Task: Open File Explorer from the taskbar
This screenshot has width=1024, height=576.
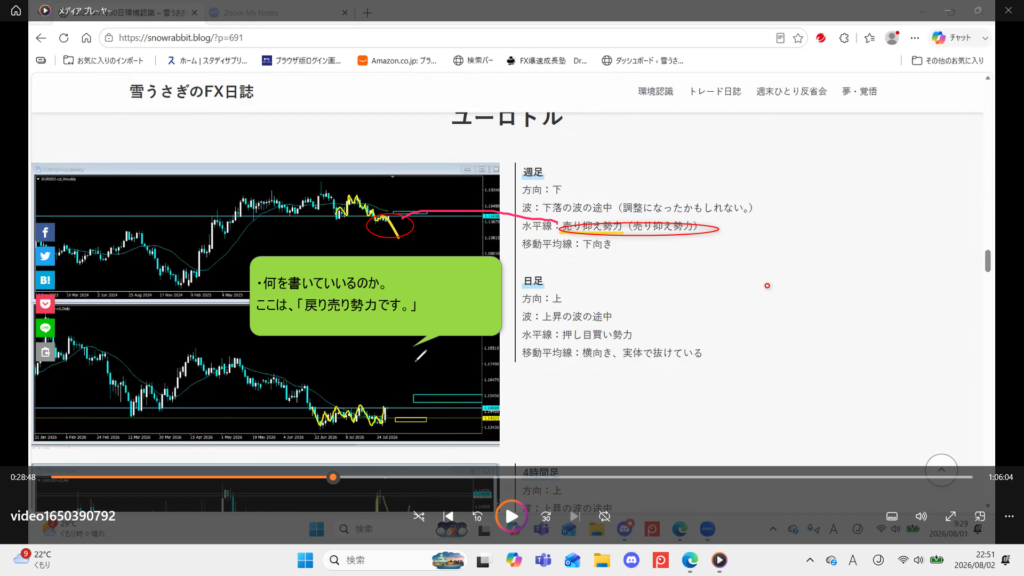Action: pyautogui.click(x=601, y=560)
